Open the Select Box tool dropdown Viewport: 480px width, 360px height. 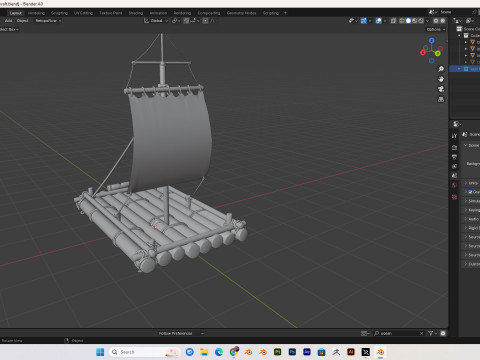pos(9,29)
